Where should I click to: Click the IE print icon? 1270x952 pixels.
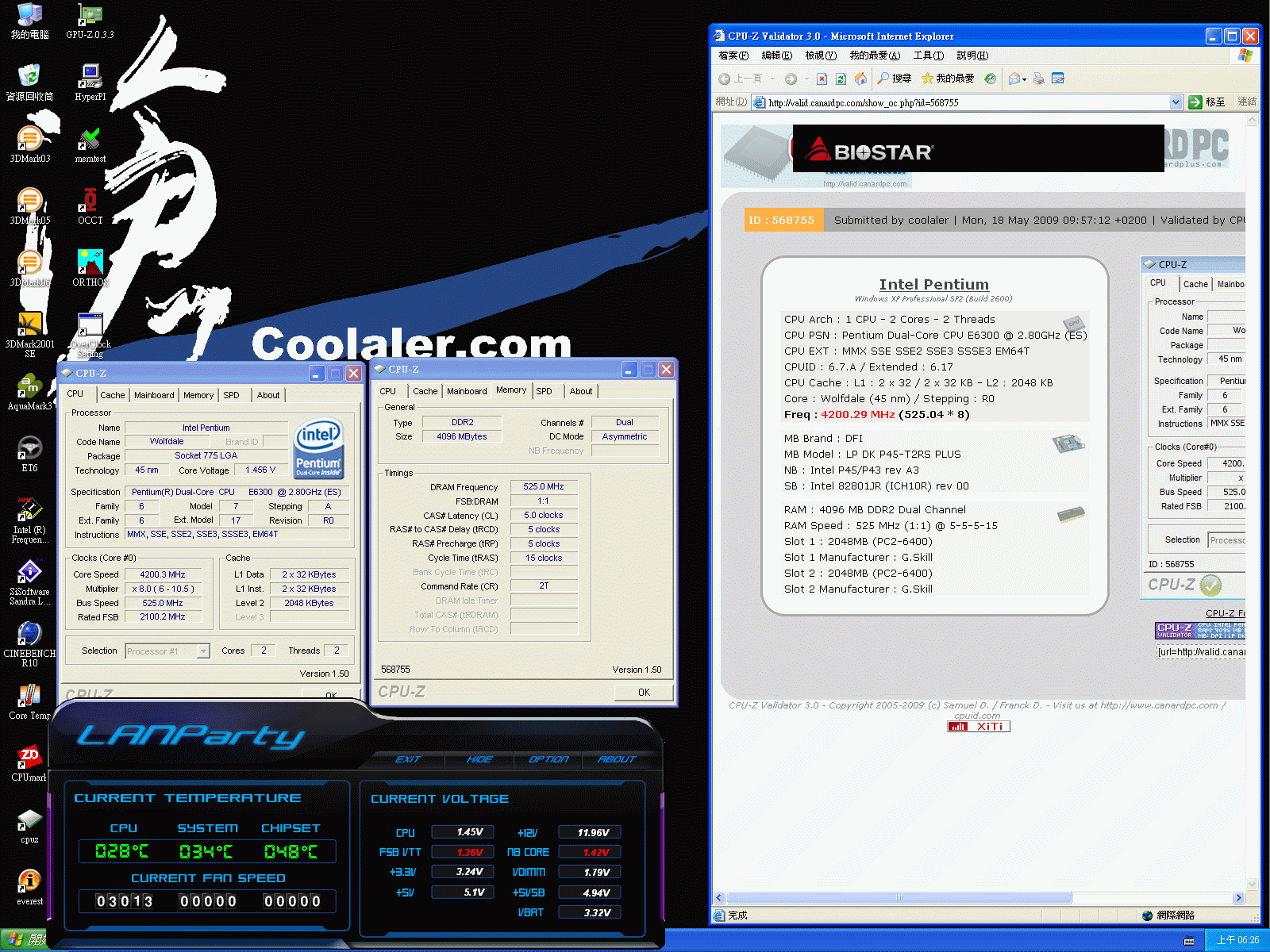[1038, 79]
